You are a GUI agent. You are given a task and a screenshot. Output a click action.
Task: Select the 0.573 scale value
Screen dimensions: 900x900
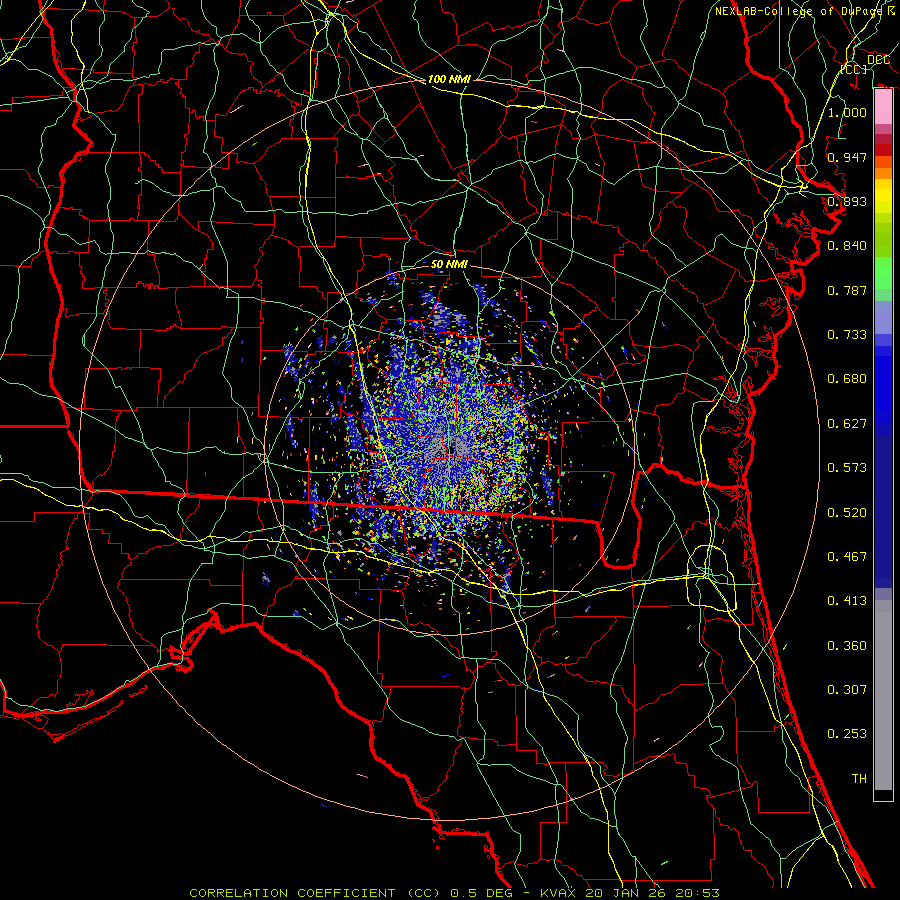pos(847,468)
